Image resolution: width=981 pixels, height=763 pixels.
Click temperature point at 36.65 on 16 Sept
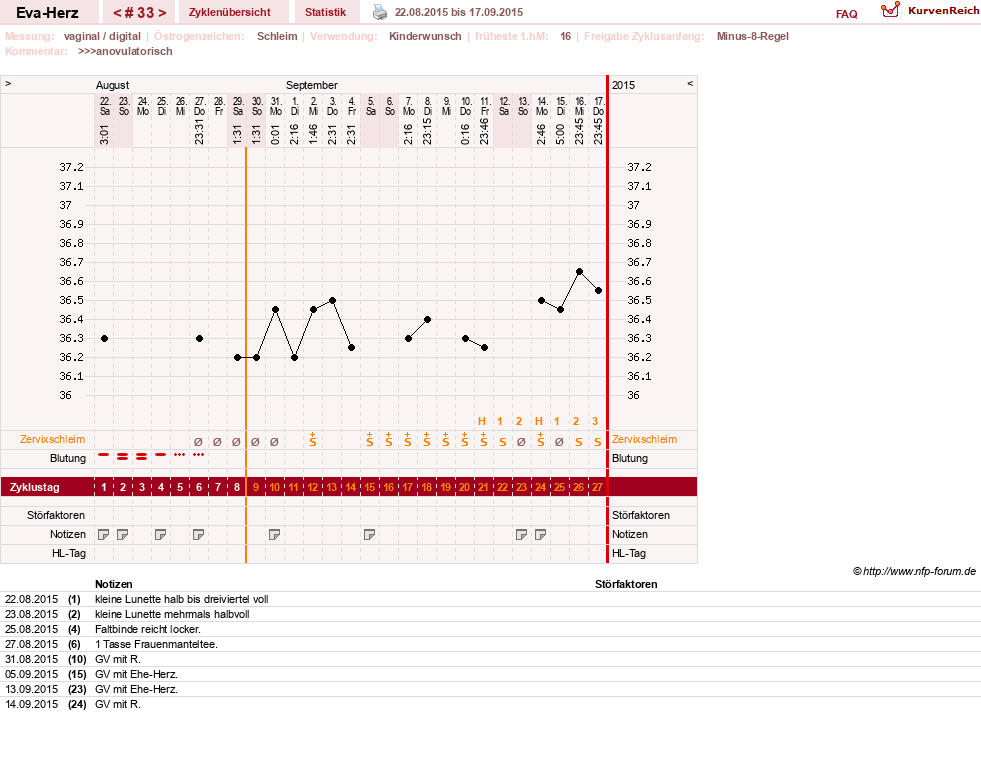579,271
